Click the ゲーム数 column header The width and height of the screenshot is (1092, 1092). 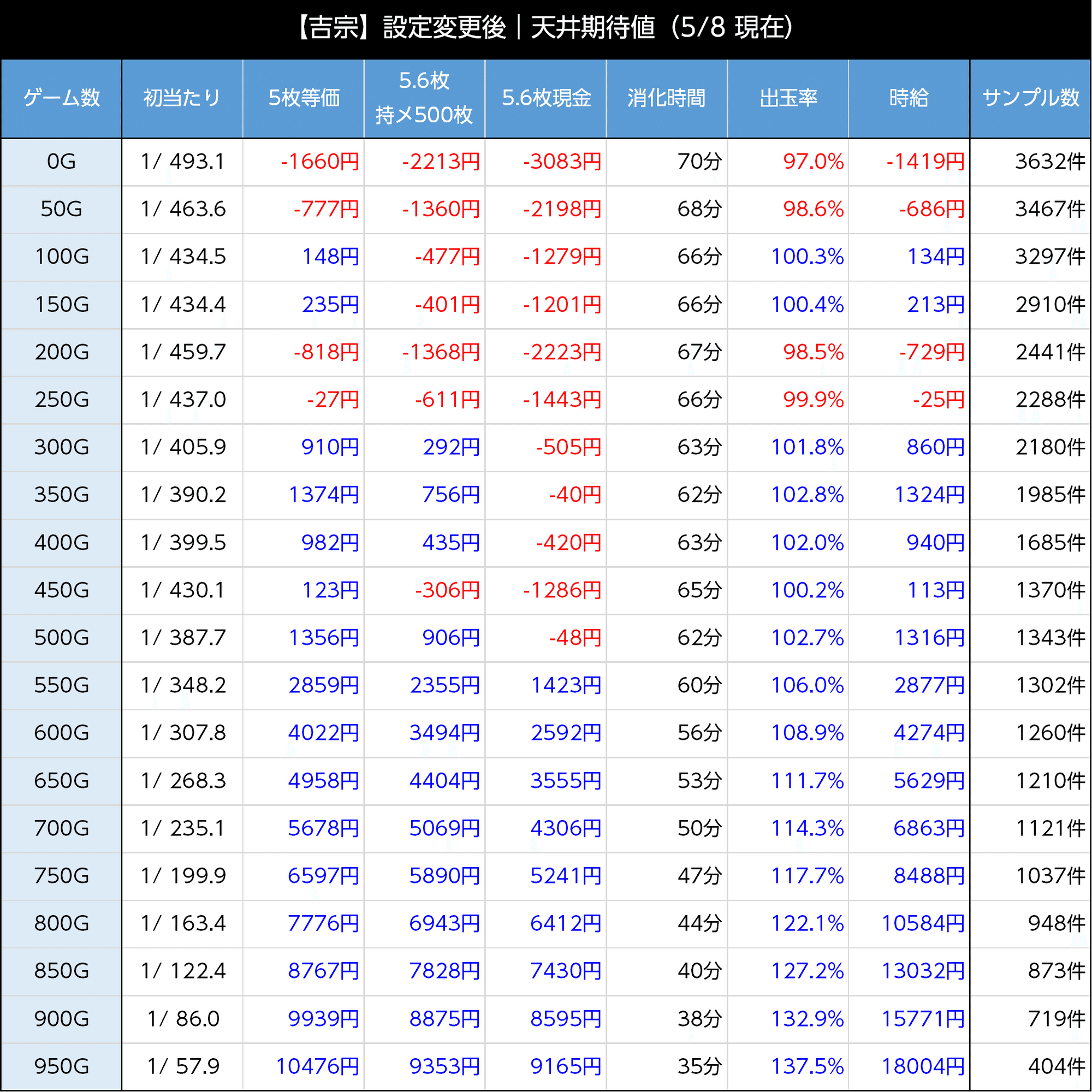tap(61, 98)
